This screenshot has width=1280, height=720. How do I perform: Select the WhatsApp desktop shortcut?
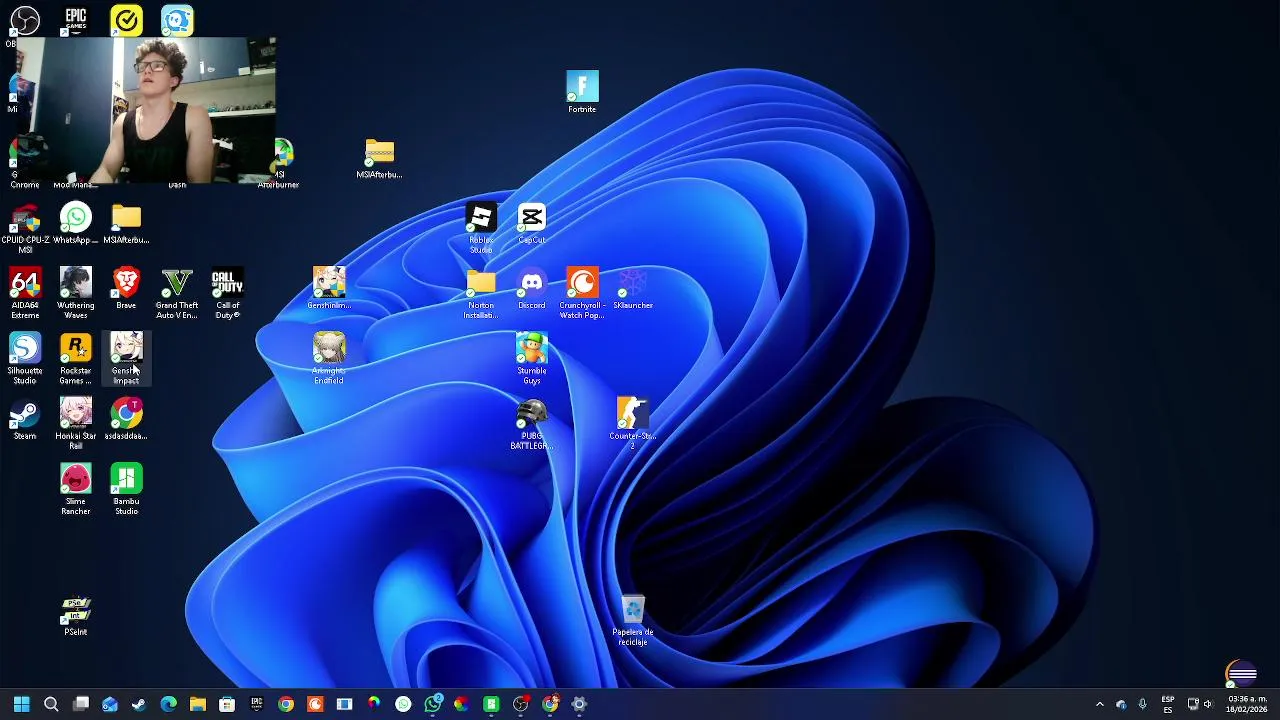click(76, 224)
